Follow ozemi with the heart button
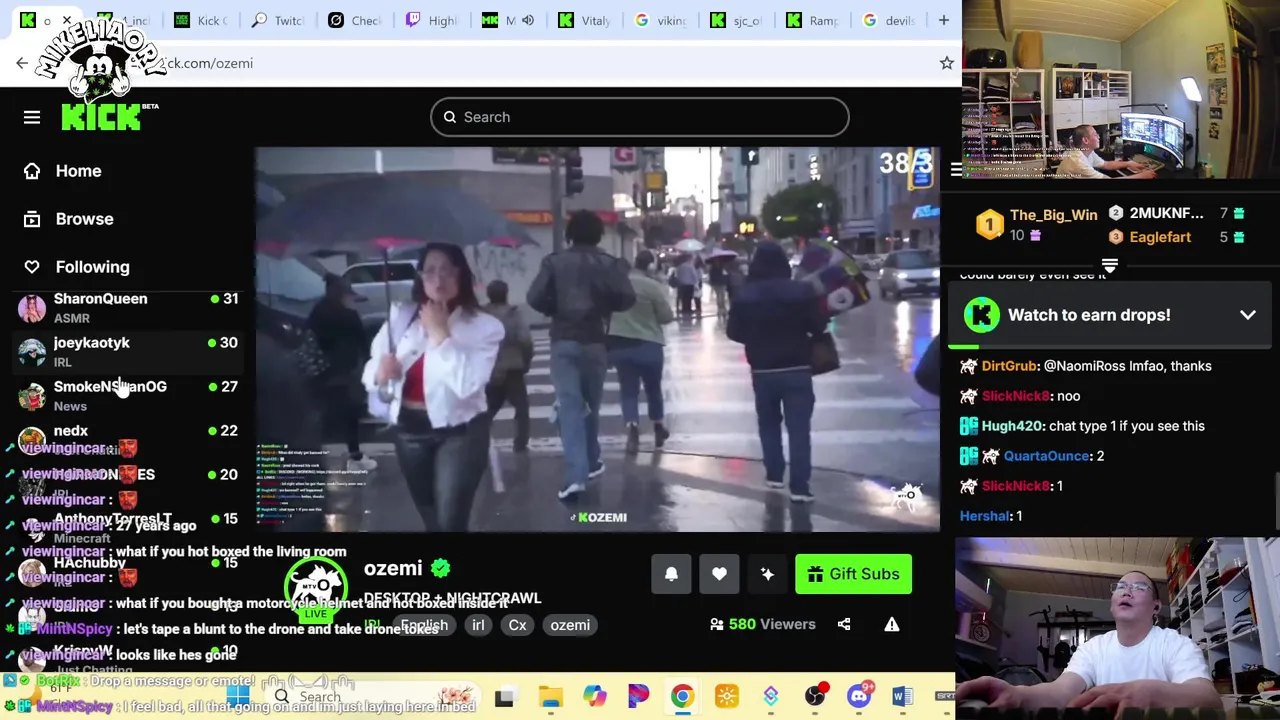Viewport: 1280px width, 720px height. (x=719, y=574)
